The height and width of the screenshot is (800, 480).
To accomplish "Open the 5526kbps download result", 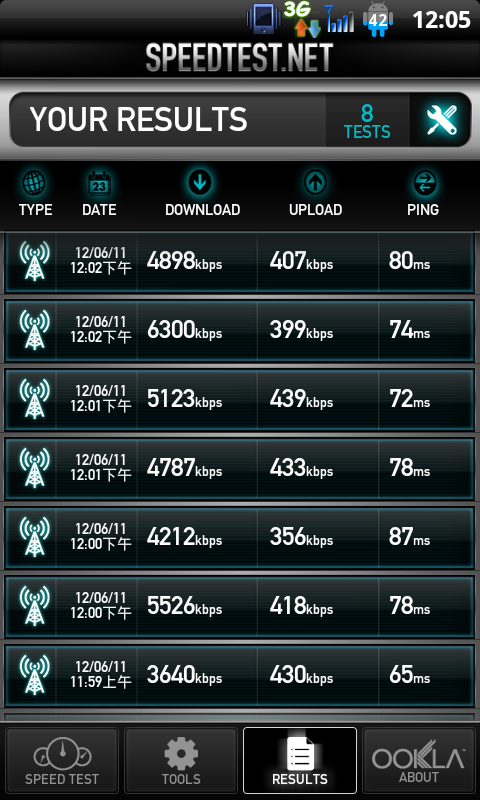I will point(240,607).
